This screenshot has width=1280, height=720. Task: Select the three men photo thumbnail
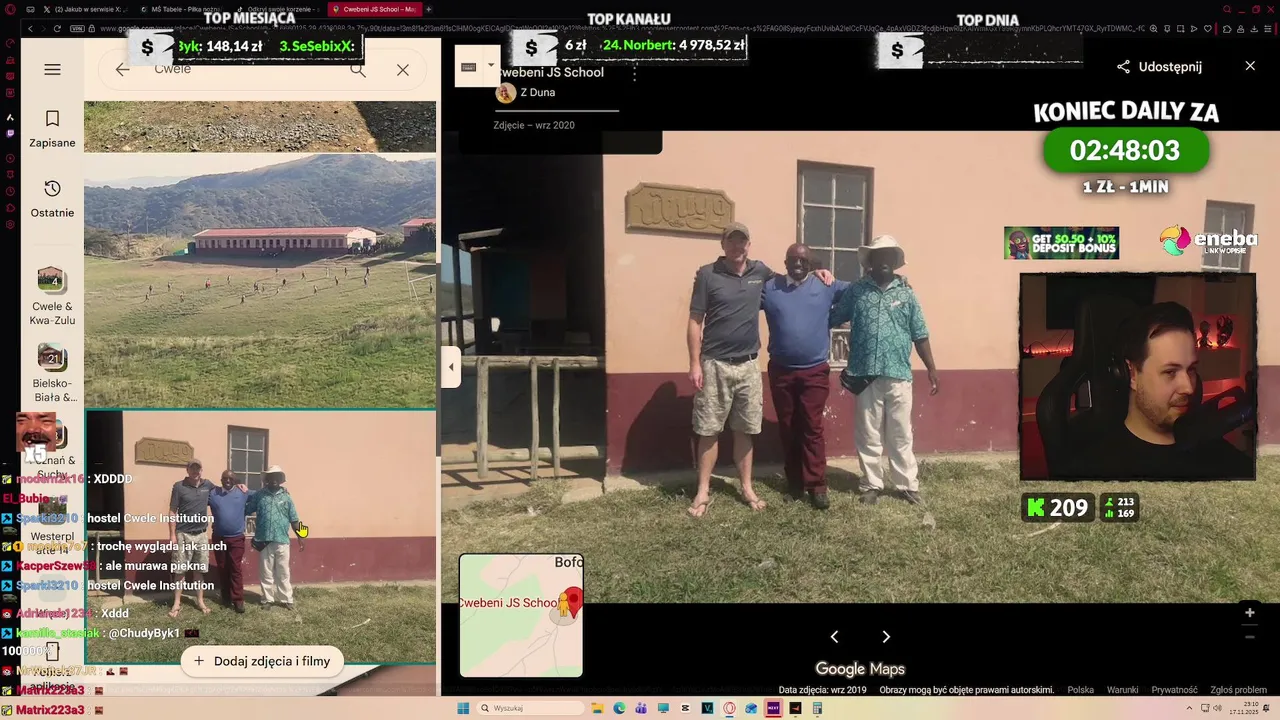pyautogui.click(x=260, y=537)
